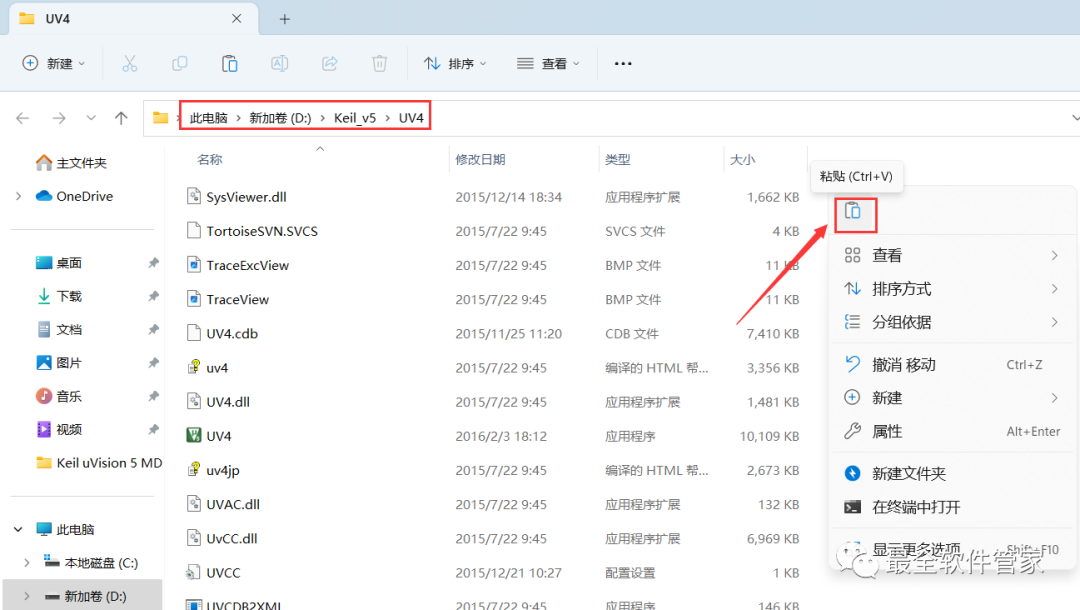Collapse the 此电脑 tree node
The width and height of the screenshot is (1080, 610).
[19, 529]
